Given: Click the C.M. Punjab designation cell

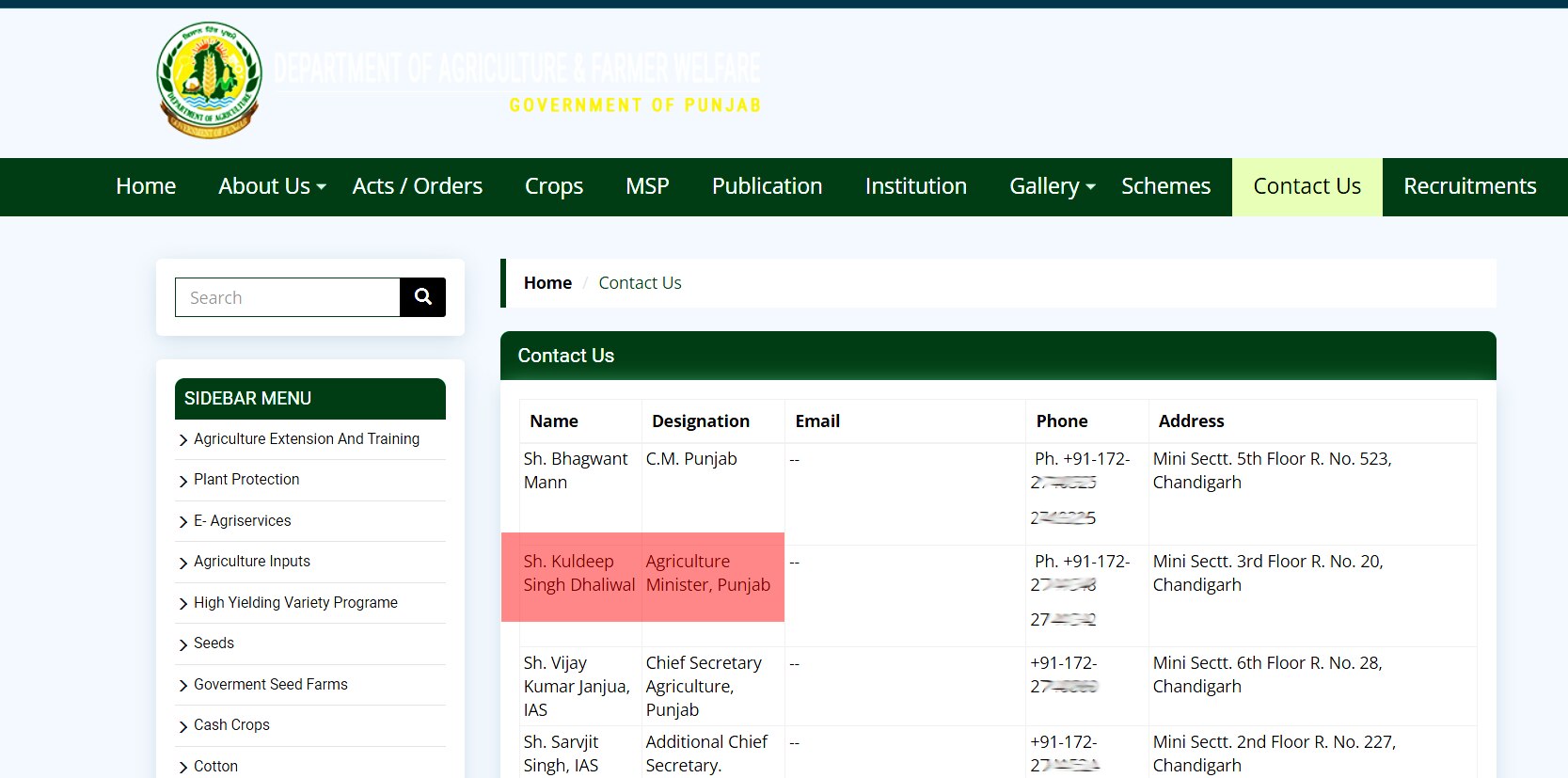Looking at the screenshot, I should (x=713, y=494).
